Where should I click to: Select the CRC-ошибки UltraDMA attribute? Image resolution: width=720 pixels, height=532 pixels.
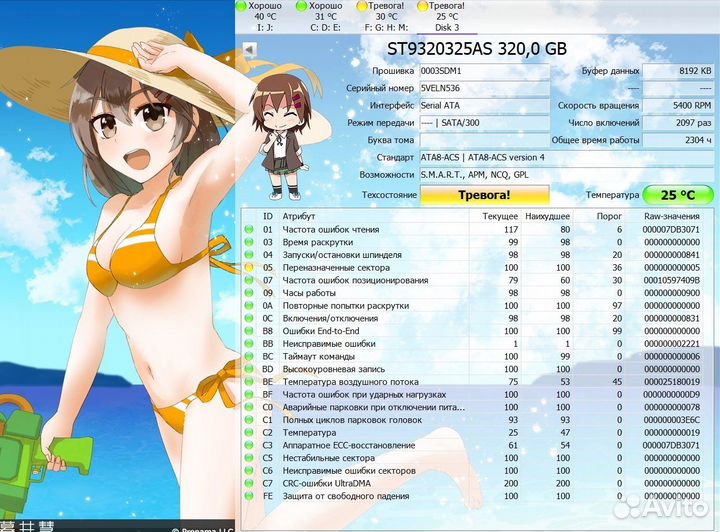(326, 483)
